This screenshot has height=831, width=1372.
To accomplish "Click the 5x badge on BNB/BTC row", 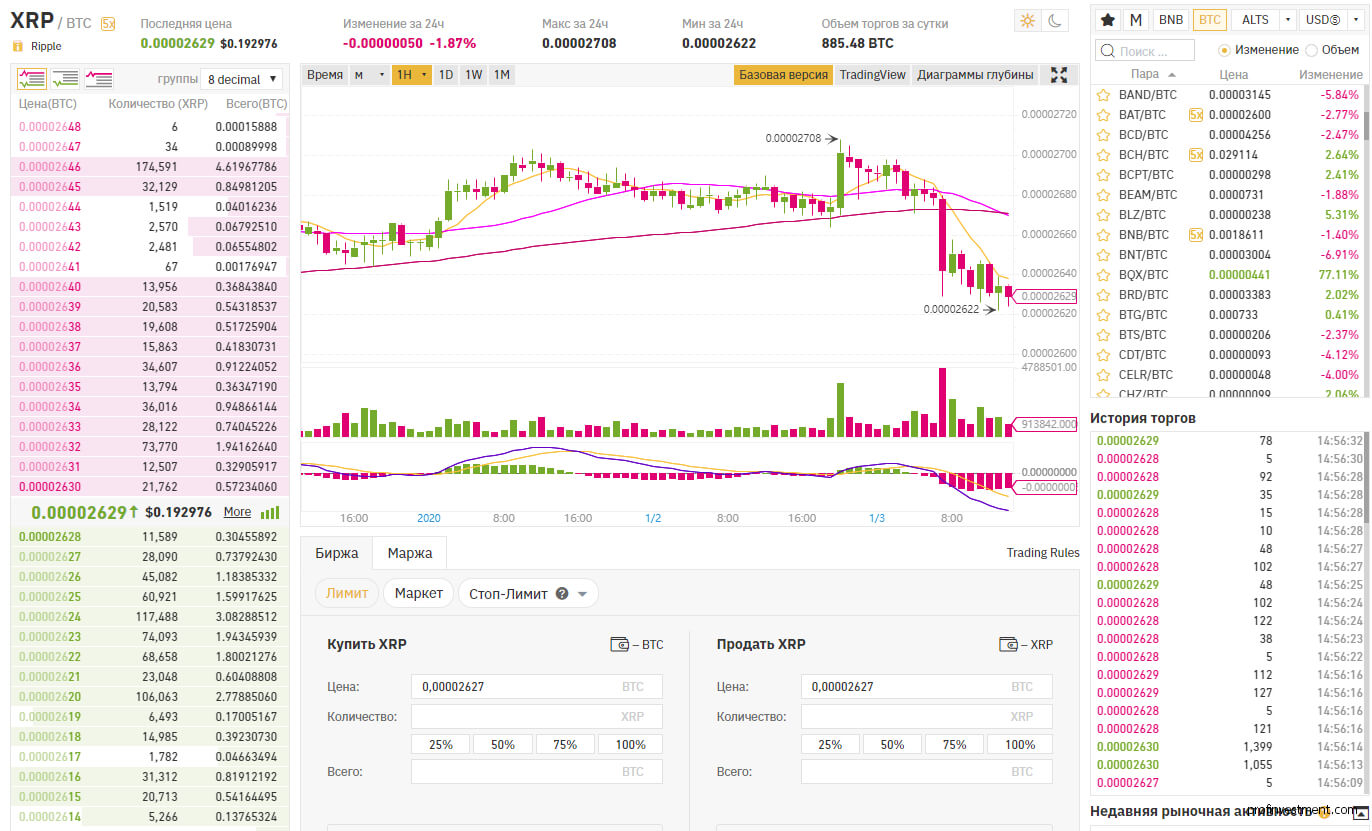I will [x=1195, y=235].
